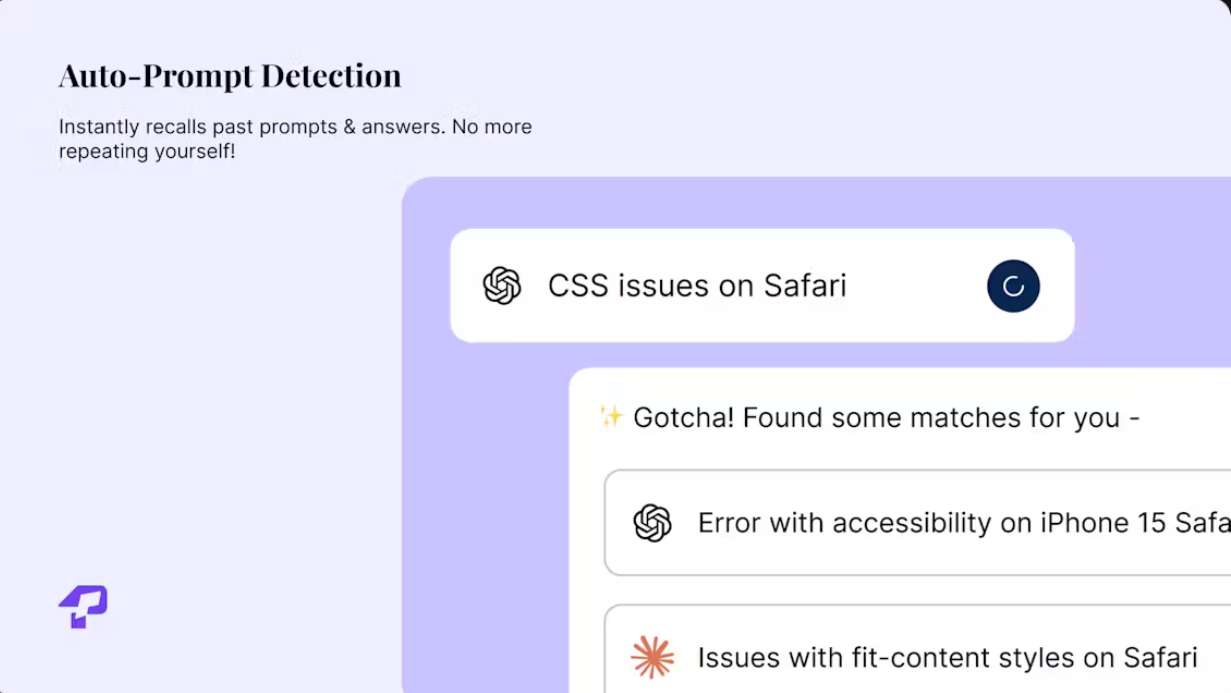Click the purple app logo at bottom left
Screen dimensions: 1231x693
pos(83,606)
